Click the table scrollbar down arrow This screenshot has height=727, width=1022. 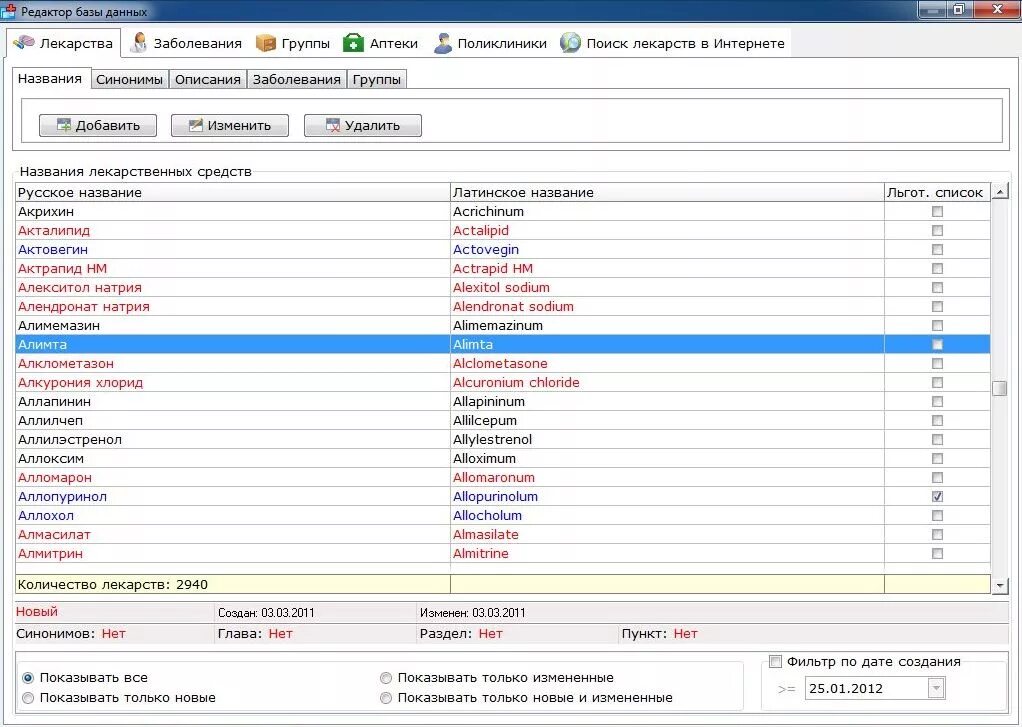click(1000, 586)
